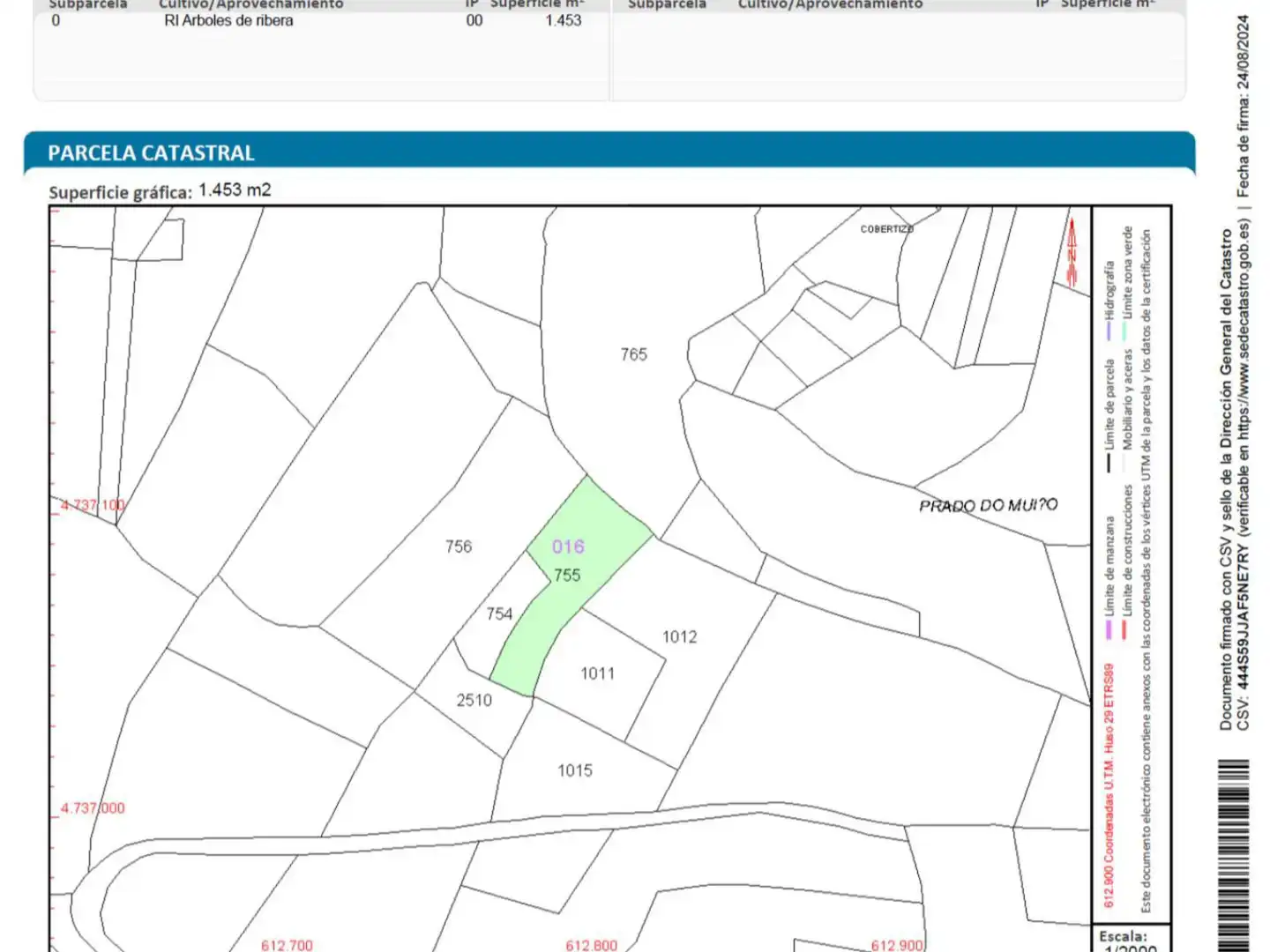Click the red north arrow symbol
This screenshot has height=952, width=1270.
pos(1072,252)
